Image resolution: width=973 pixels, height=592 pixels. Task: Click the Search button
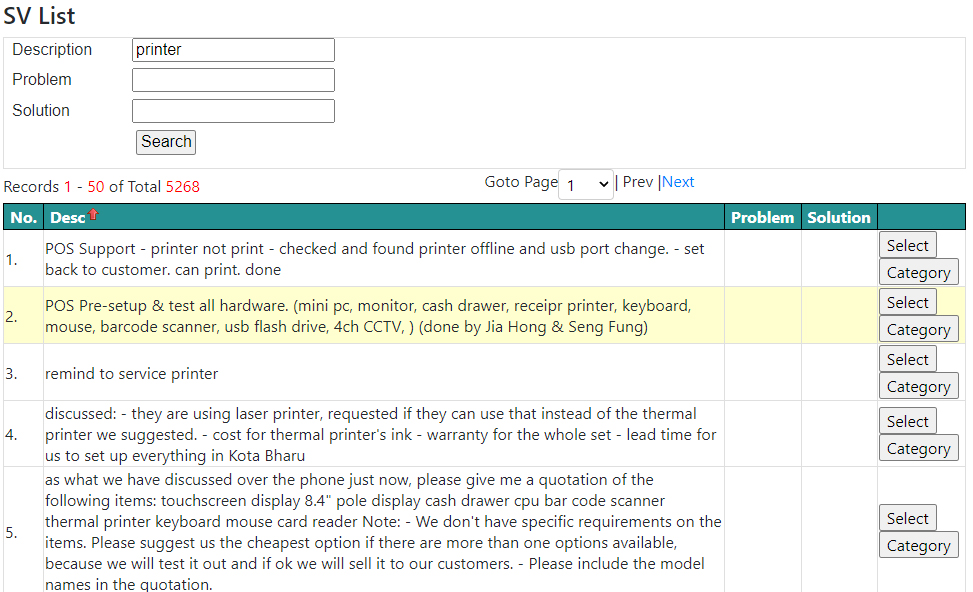click(x=166, y=142)
